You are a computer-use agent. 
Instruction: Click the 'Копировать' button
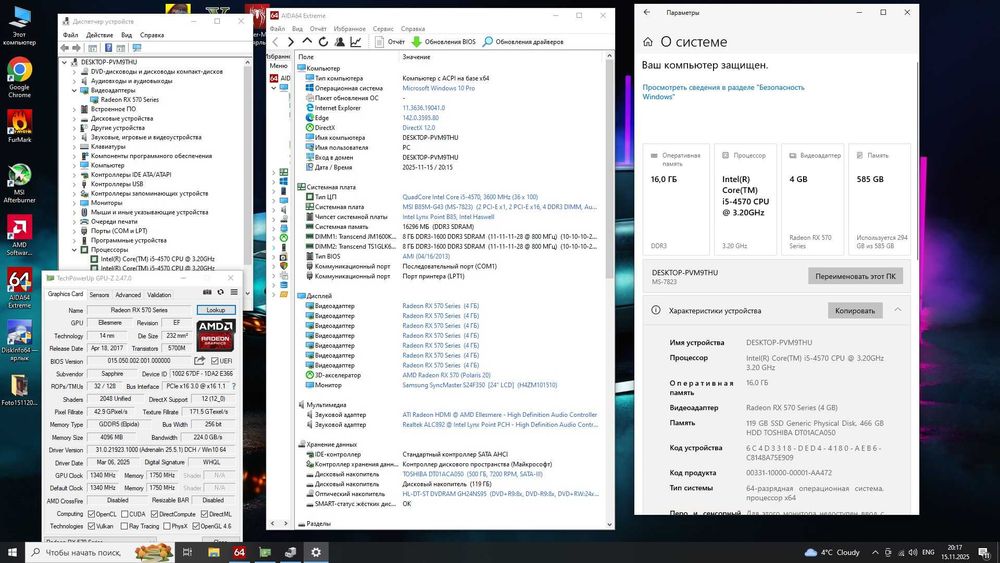pos(855,311)
